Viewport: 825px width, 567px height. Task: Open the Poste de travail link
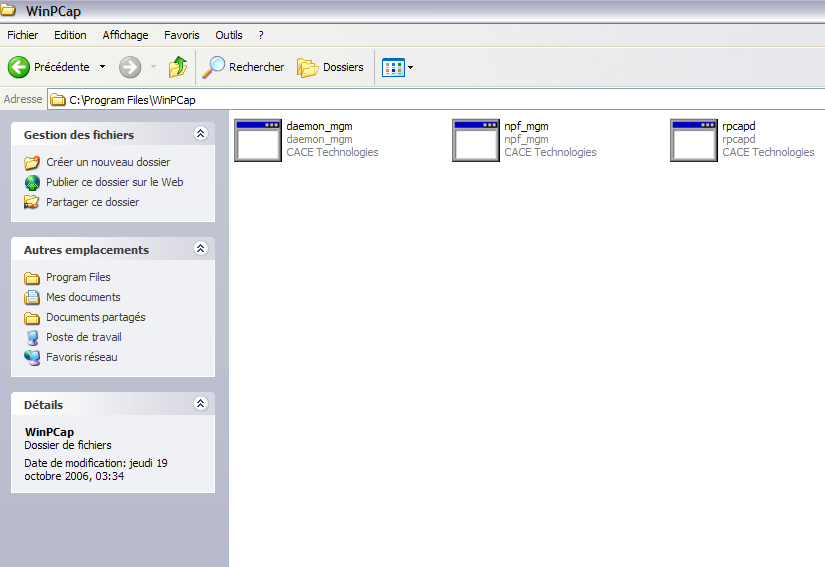click(x=84, y=337)
